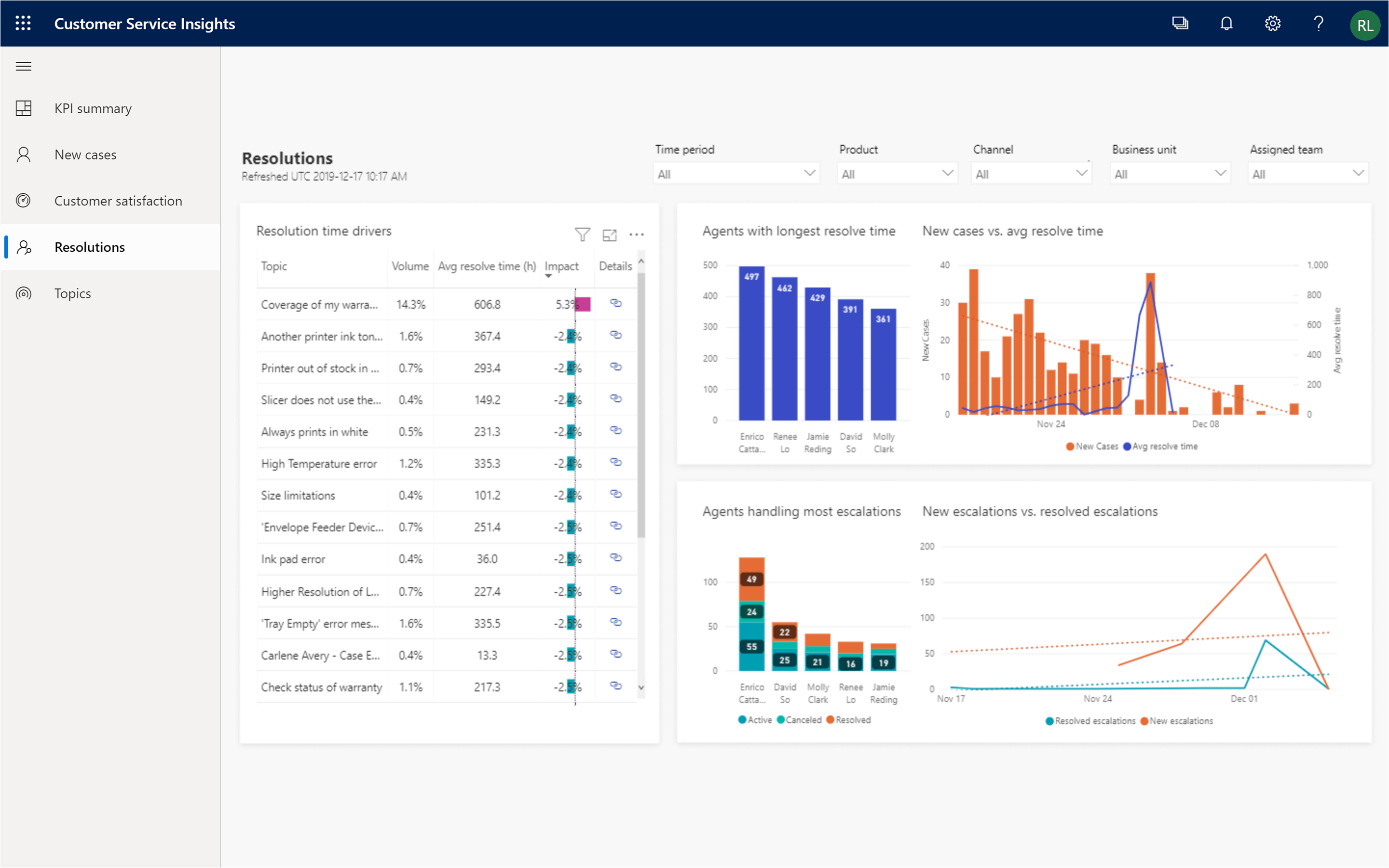Image resolution: width=1389 pixels, height=868 pixels.
Task: Click the table vertical scrollbar thumb
Action: 641,405
